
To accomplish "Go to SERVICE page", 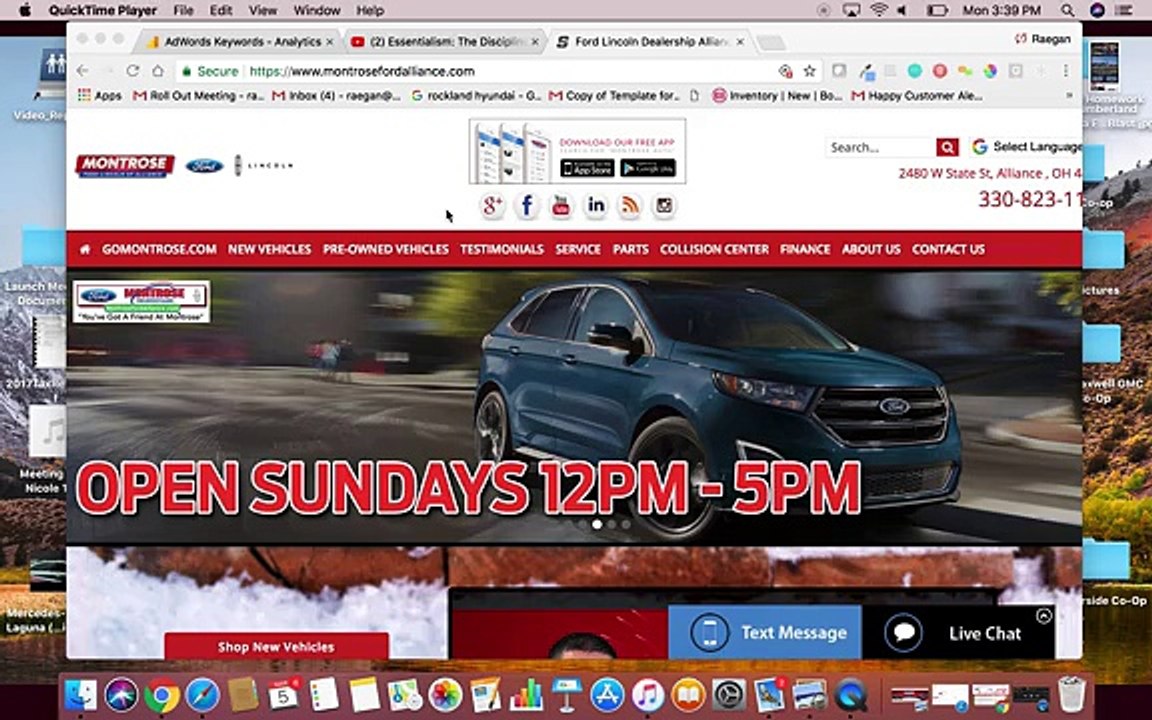I will (x=578, y=249).
